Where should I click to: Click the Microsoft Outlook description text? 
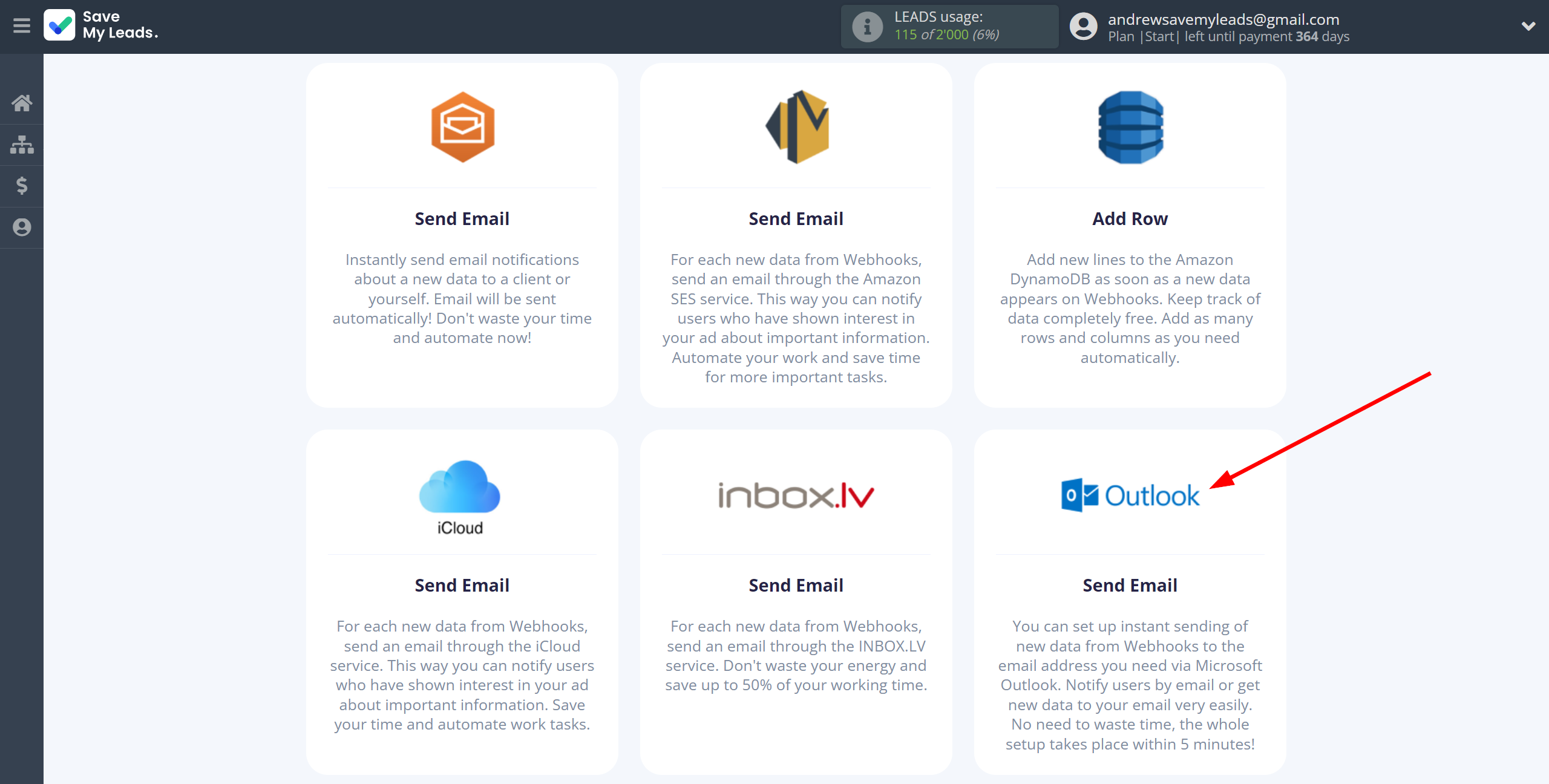pos(1130,685)
